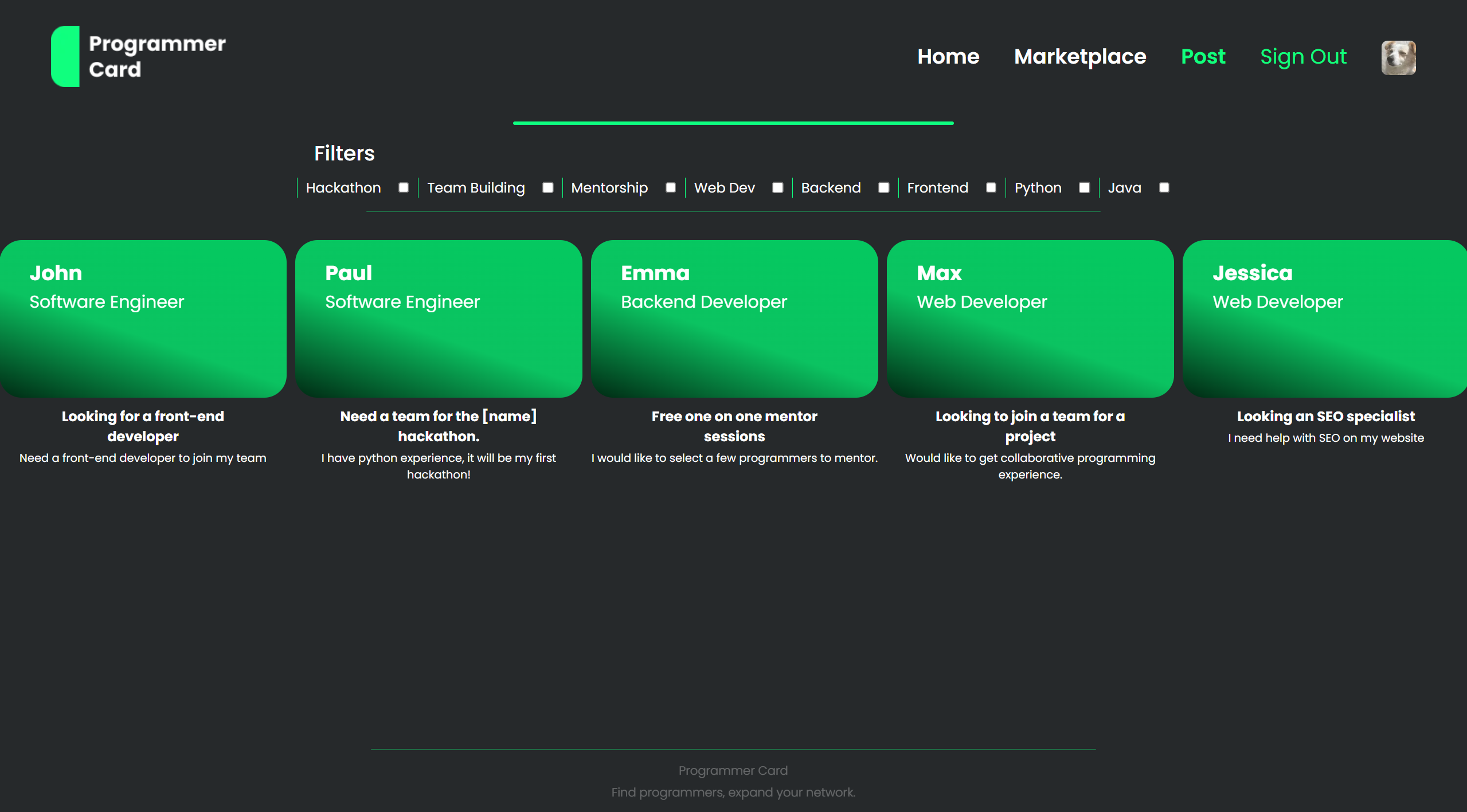Select the Java filter checkbox
The image size is (1467, 812).
[x=1164, y=187]
